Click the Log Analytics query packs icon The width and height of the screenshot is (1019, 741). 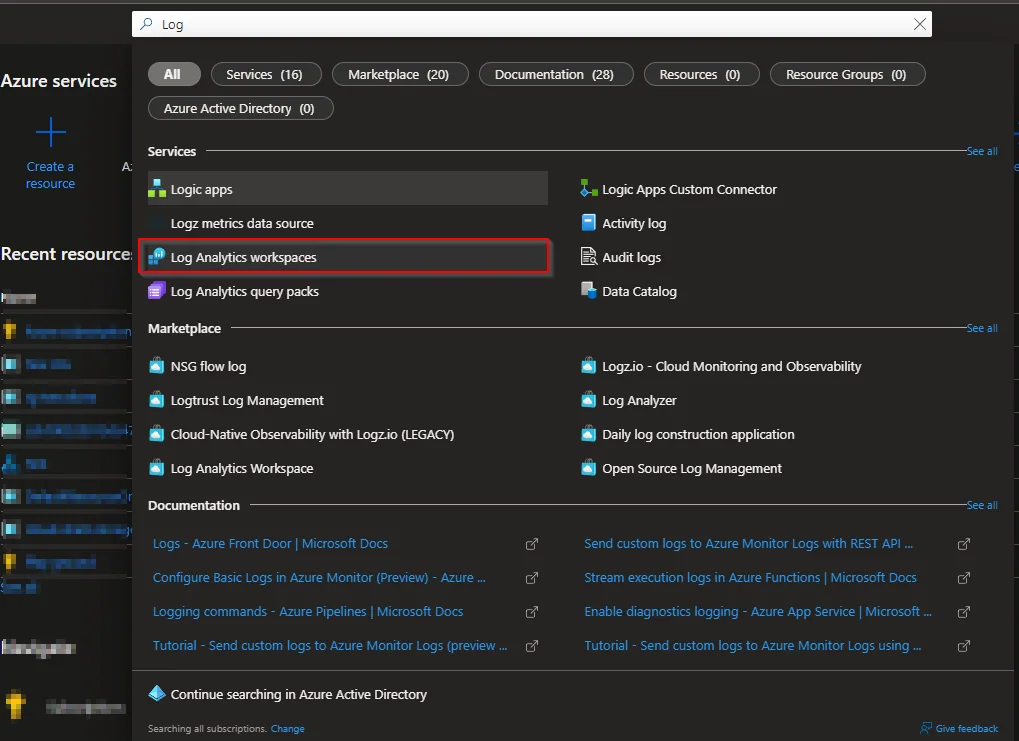157,291
